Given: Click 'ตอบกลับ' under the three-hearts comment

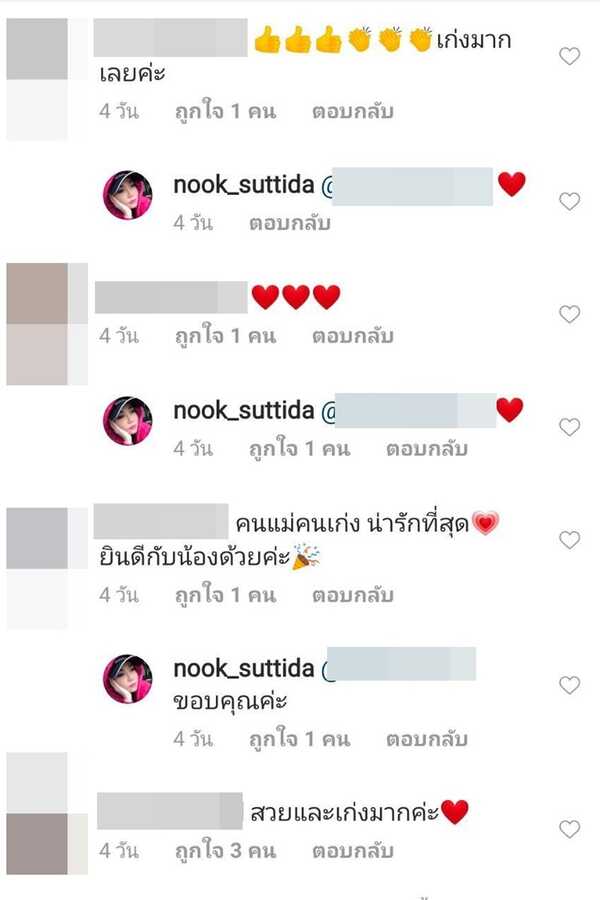Looking at the screenshot, I should coord(353,336).
